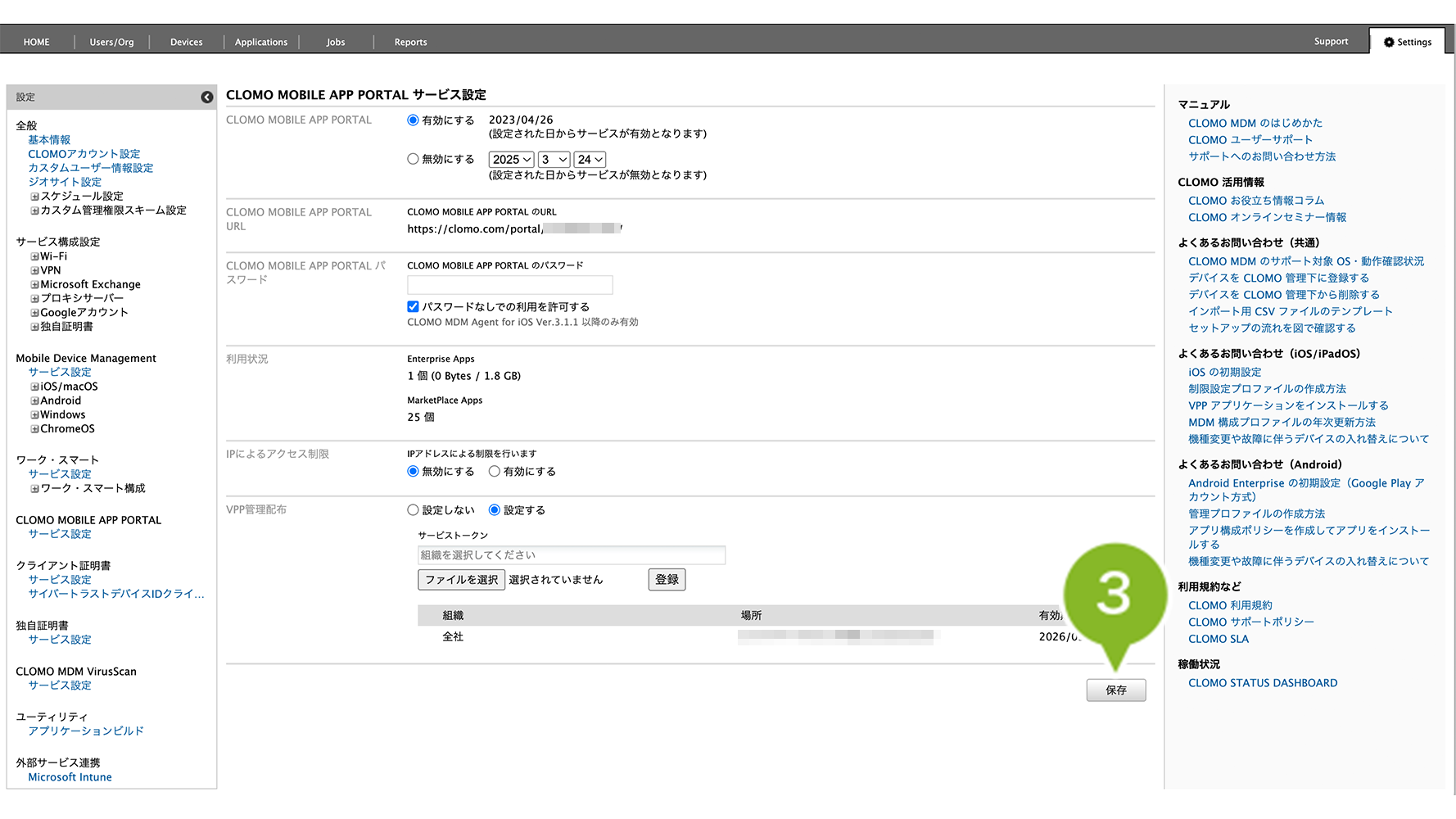Open the day dropdown showing 24
Image resolution: width=1456 pixels, height=819 pixels.
[590, 160]
